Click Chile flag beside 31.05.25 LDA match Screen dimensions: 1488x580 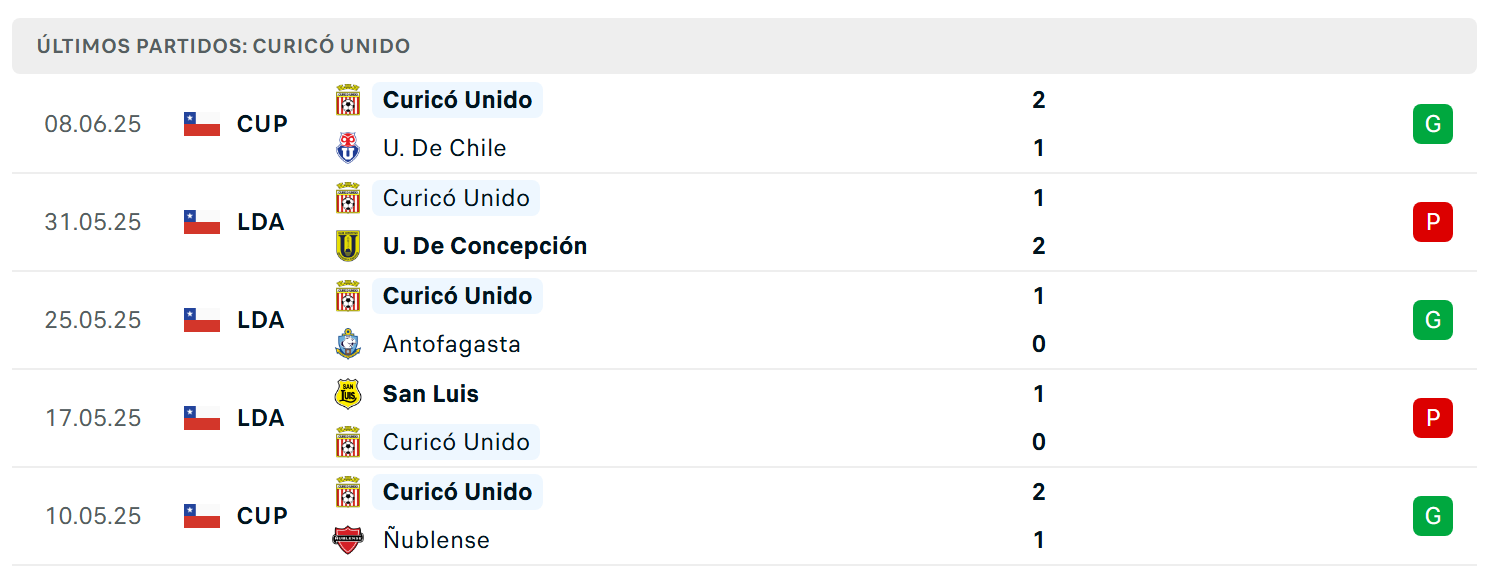[x=202, y=222]
